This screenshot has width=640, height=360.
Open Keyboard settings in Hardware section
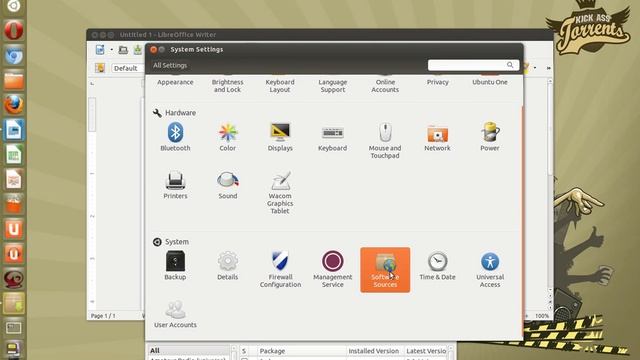332,137
